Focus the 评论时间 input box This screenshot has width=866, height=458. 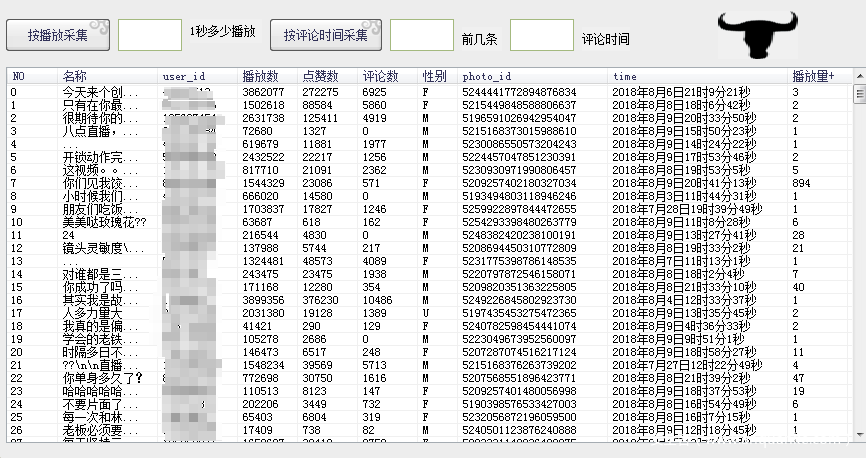(542, 35)
